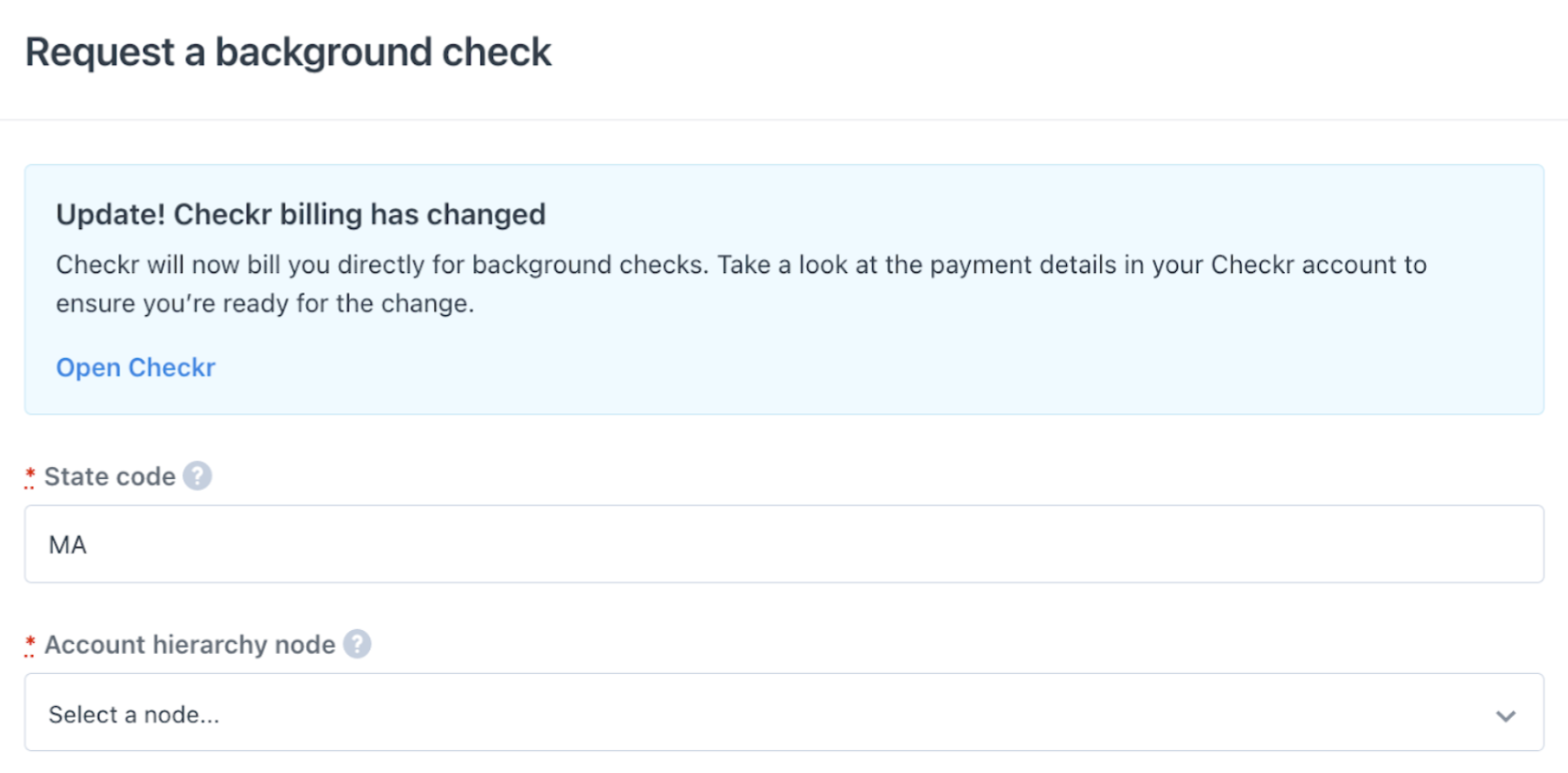Screen dimensions: 1568x773
Task: Click the 'Update! Checkr billing has changed' heading
Action: (x=300, y=214)
